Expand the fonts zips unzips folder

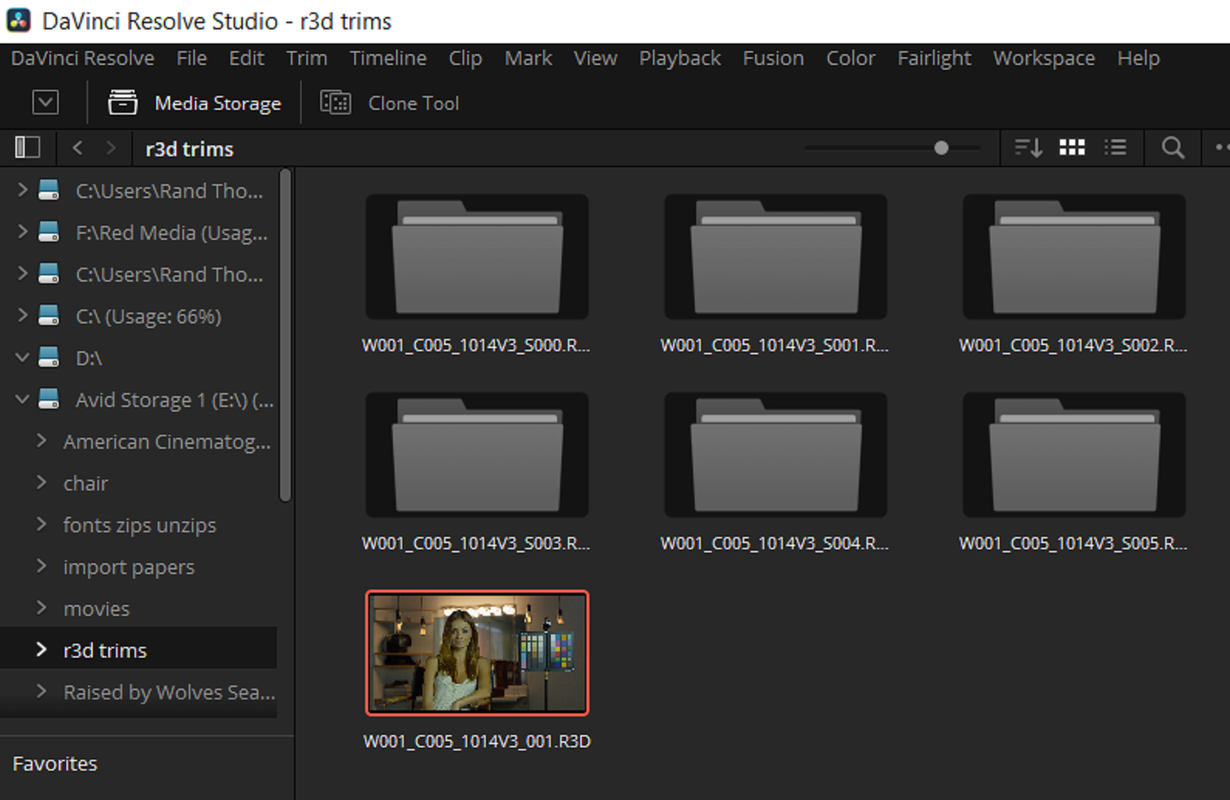click(41, 525)
